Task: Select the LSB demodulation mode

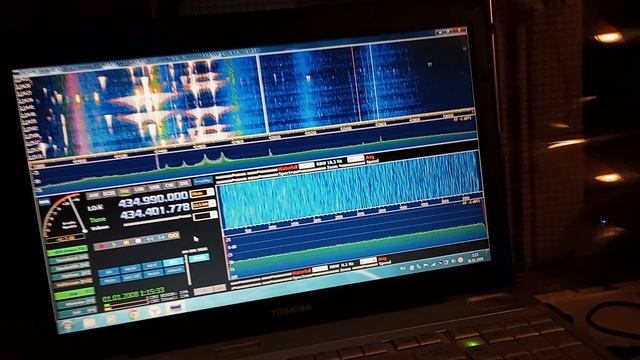Action: [139, 189]
